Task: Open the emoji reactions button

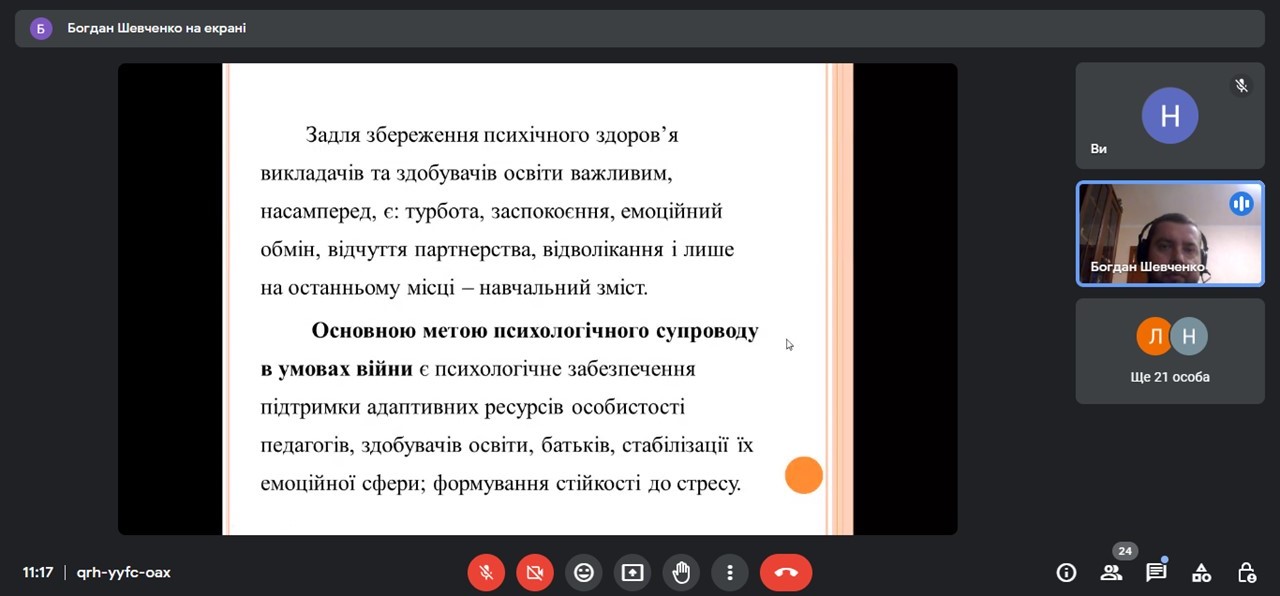Action: pos(584,573)
